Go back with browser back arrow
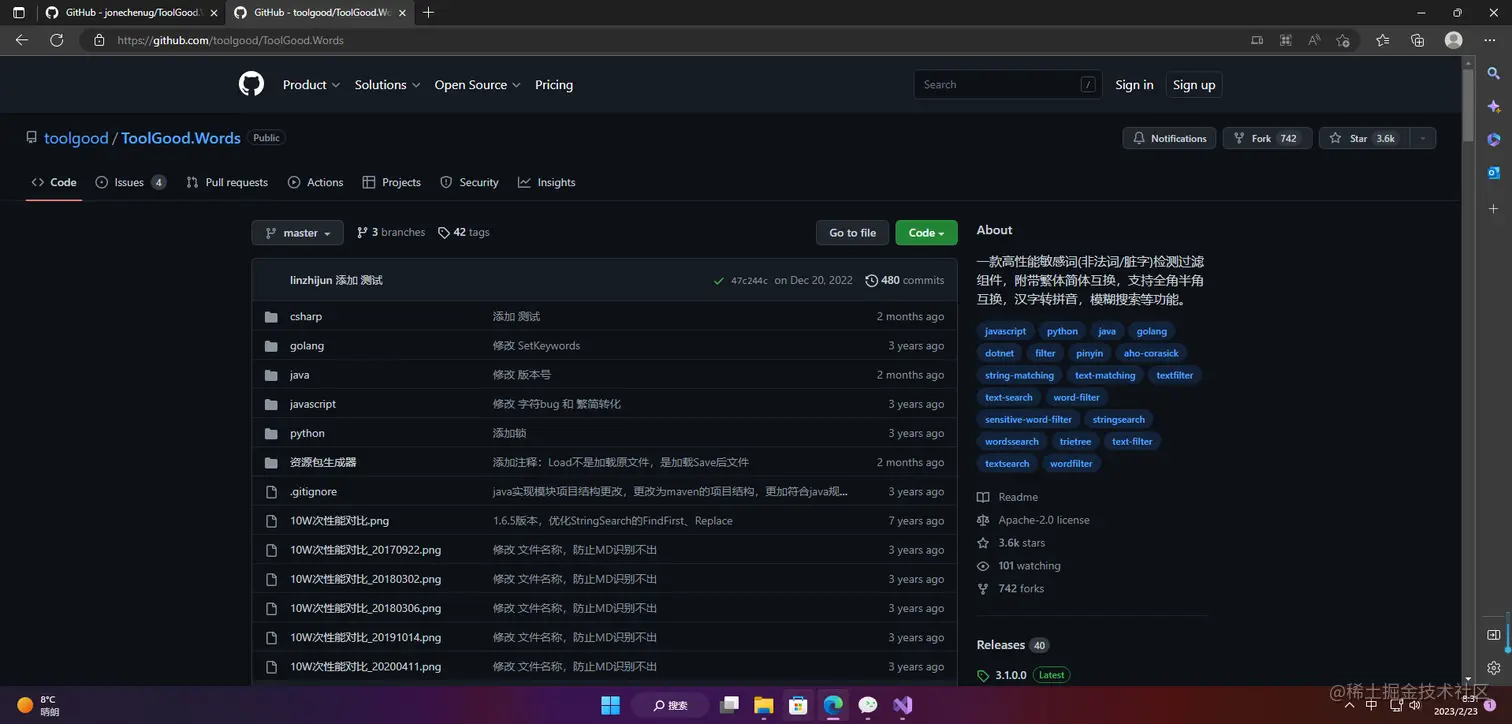This screenshot has width=1512, height=724. pos(22,40)
